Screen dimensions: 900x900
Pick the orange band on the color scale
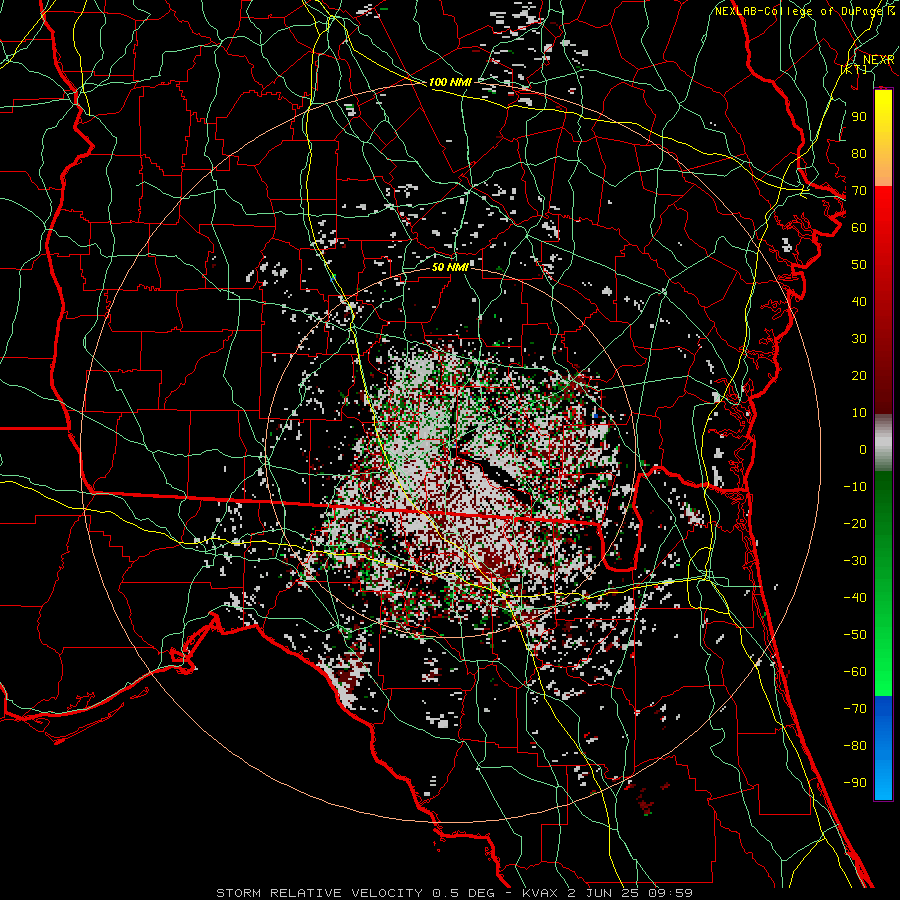tap(883, 170)
